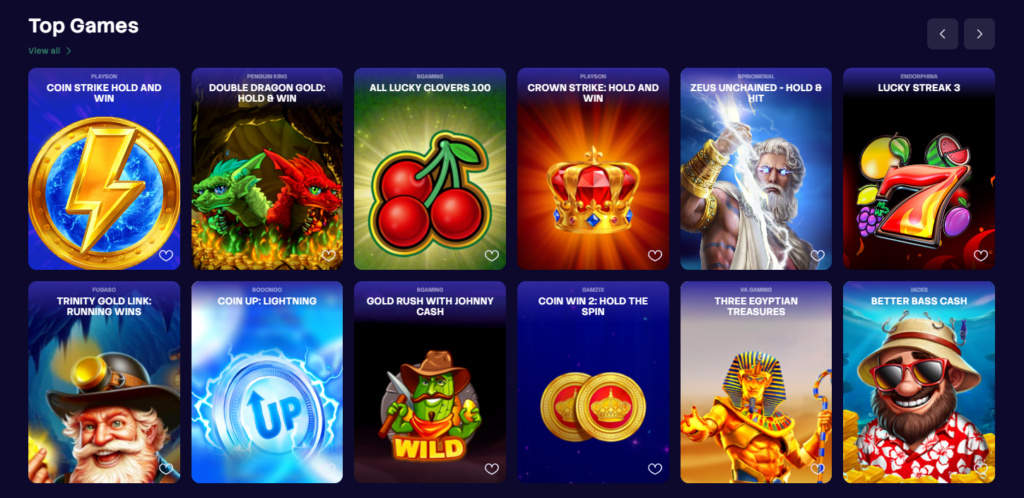The image size is (1024, 498).
Task: Favorite Coin Strike Hold and Win heart
Action: pos(166,256)
